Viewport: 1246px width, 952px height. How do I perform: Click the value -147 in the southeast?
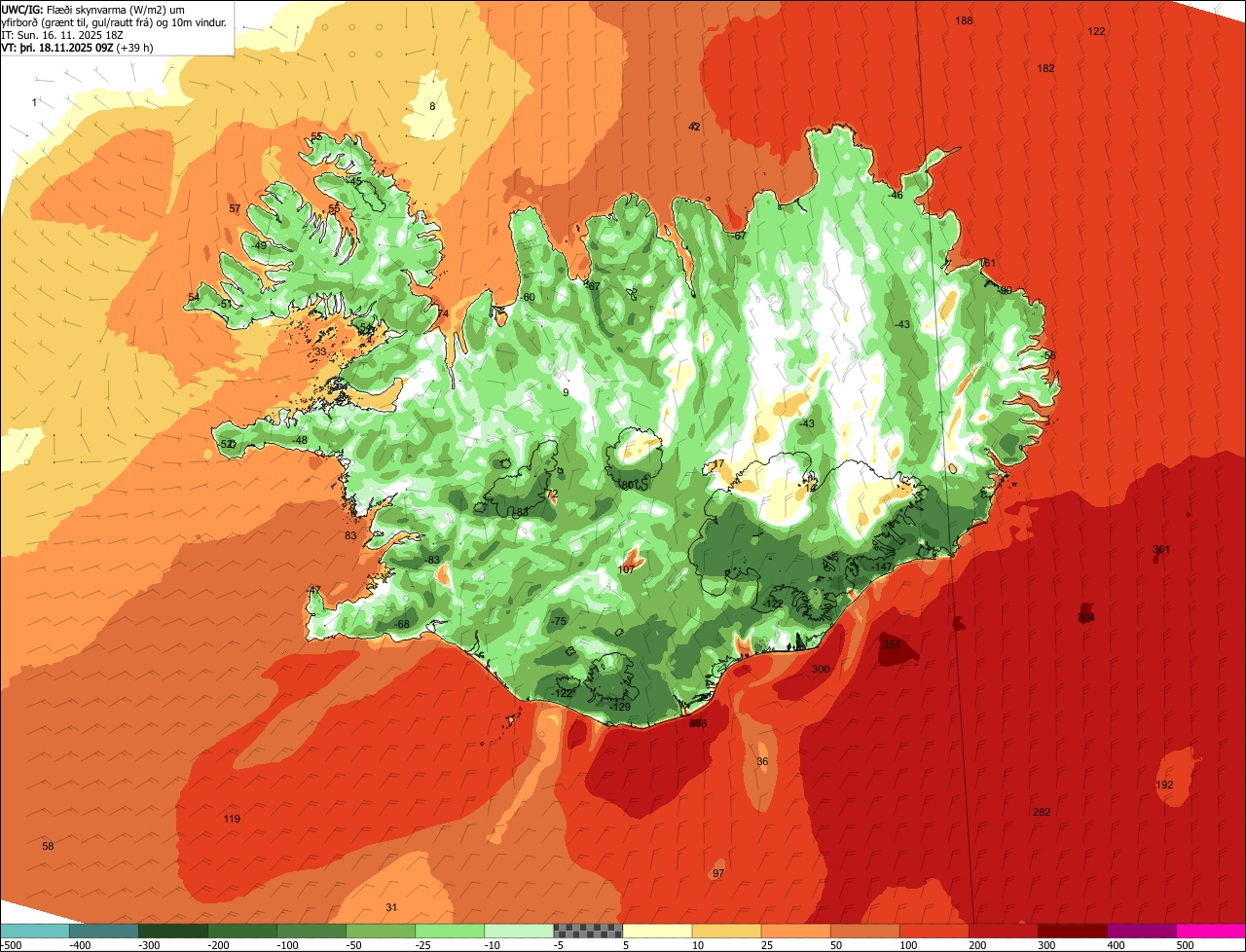[x=882, y=567]
